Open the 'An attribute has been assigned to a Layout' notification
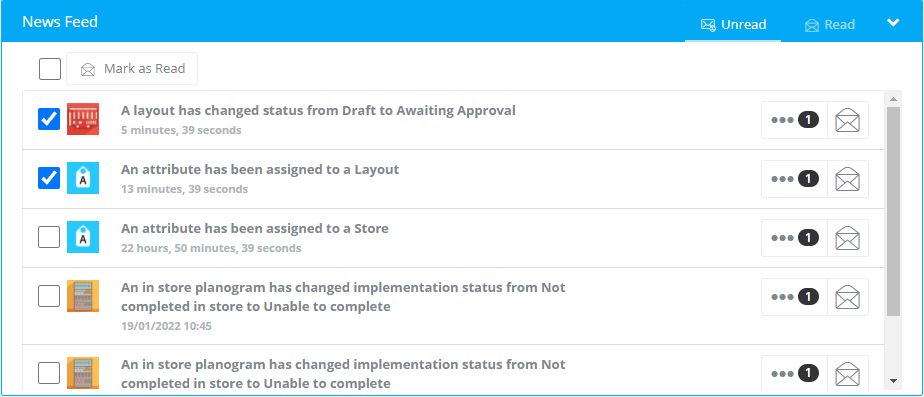The width and height of the screenshot is (924, 397). pyautogui.click(x=260, y=170)
